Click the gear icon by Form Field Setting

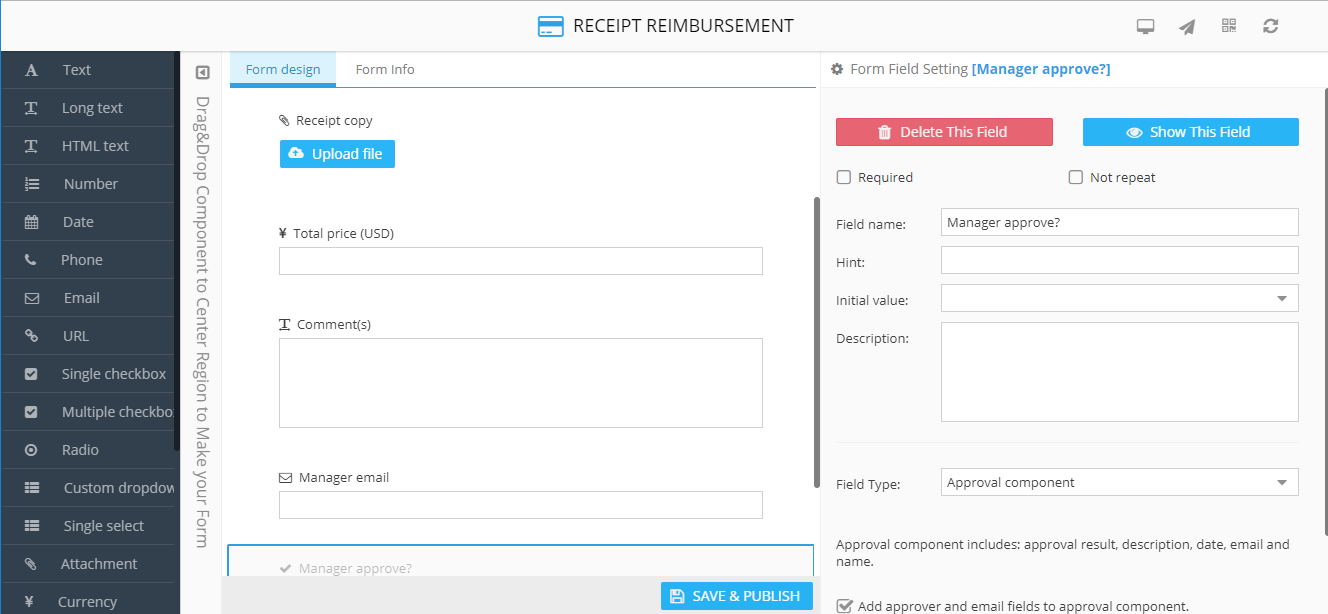[837, 69]
